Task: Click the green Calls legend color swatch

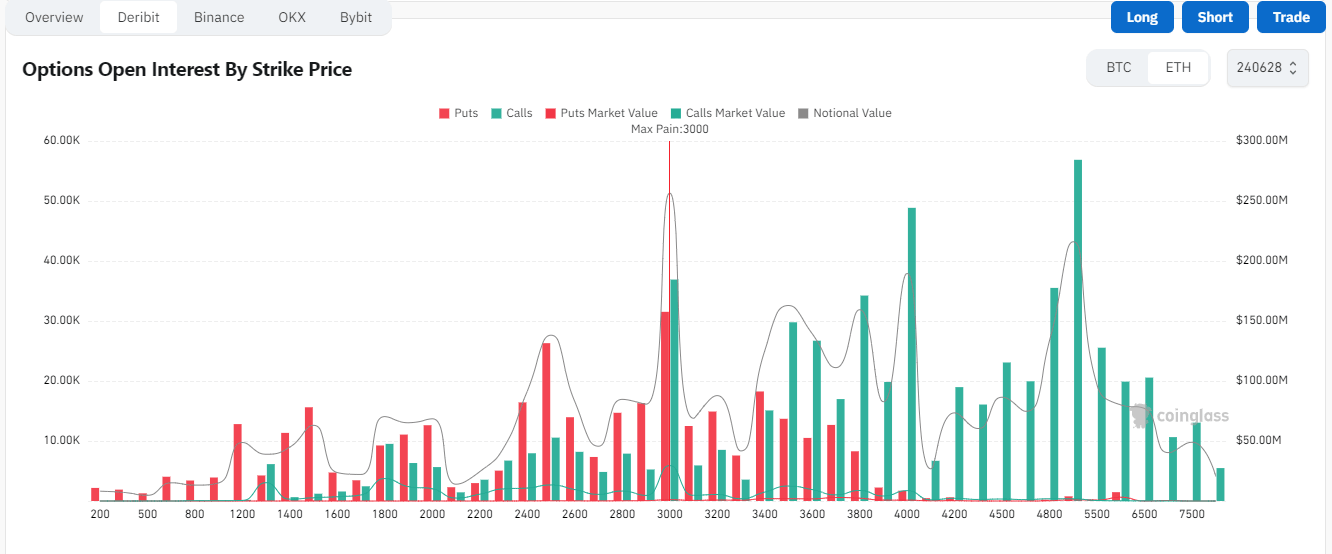Action: point(496,113)
